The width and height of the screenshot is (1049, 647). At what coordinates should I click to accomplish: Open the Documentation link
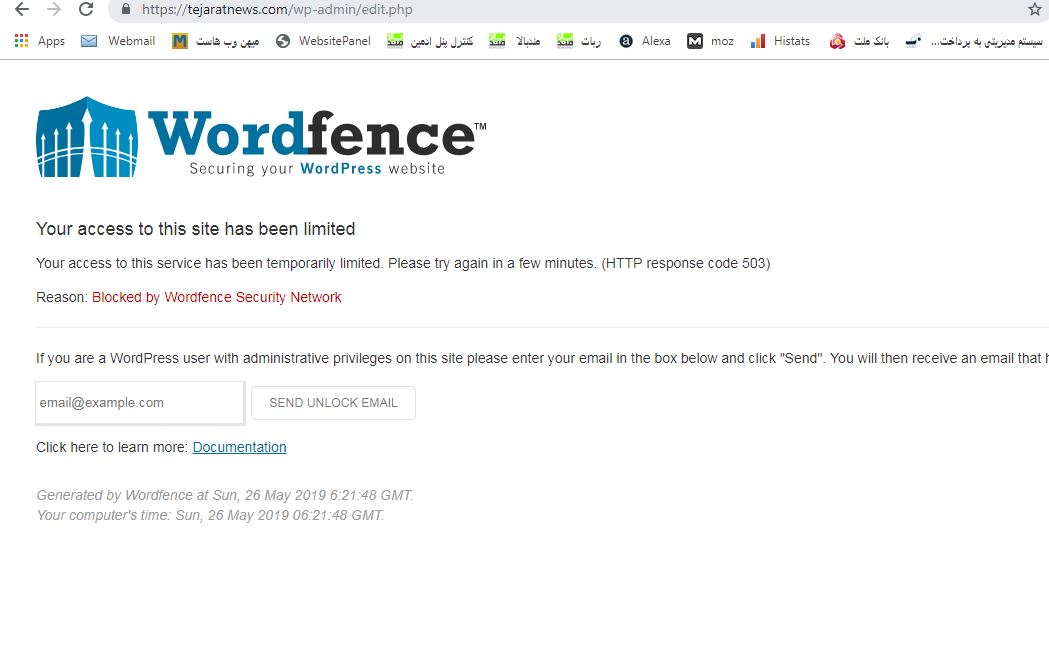coord(240,447)
